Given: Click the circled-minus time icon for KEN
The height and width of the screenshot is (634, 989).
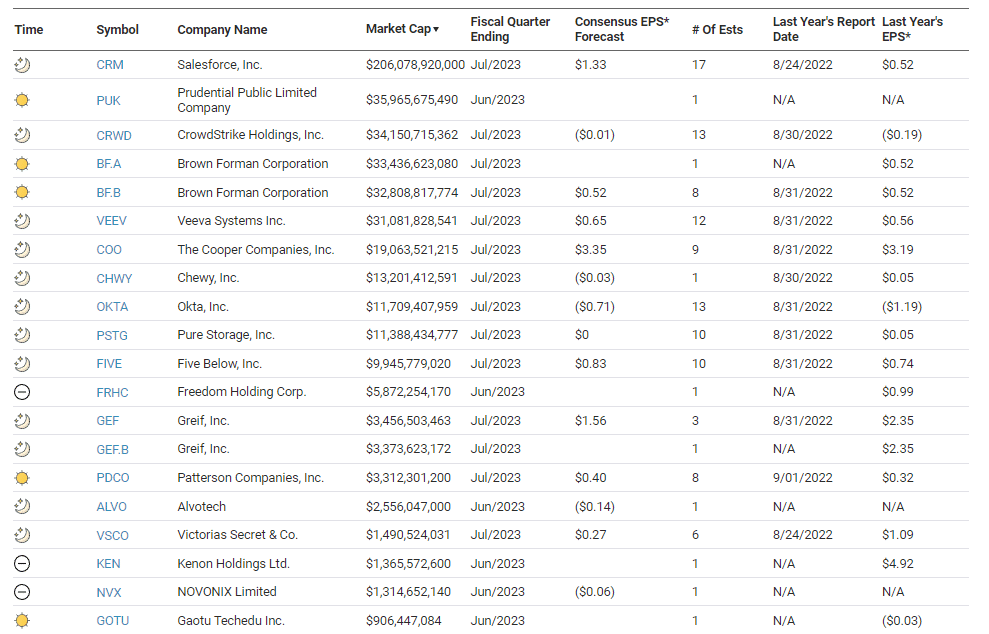Looking at the screenshot, I should click(22, 564).
